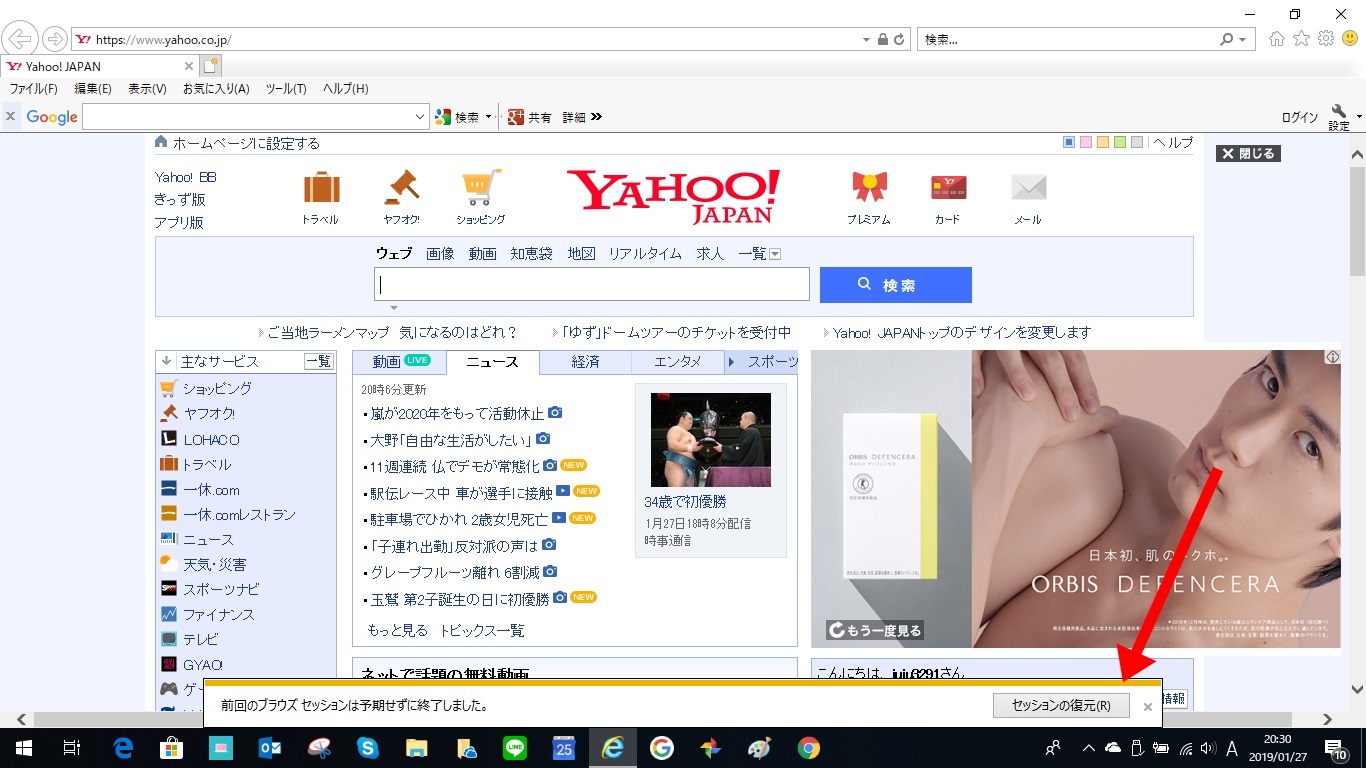1366x768 pixels.
Task: Click the ログイン link in Google toolbar
Action: click(1300, 117)
